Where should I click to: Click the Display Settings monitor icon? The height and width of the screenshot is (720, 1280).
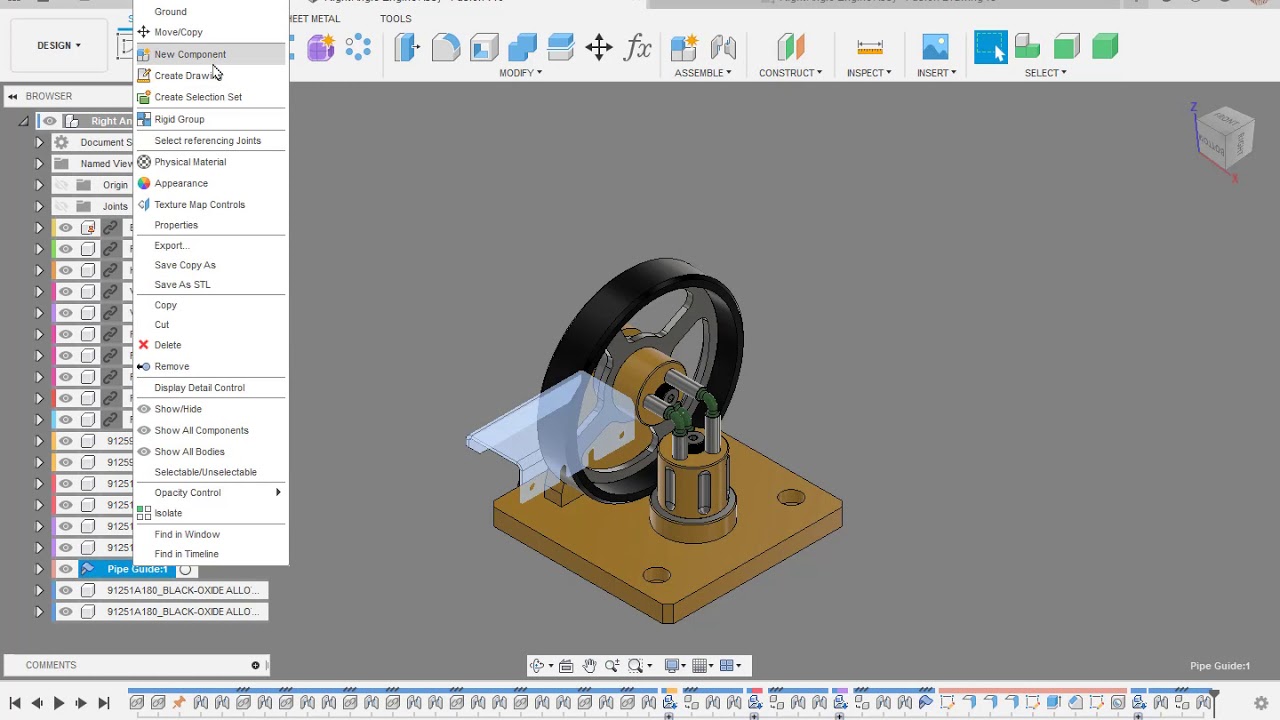pyautogui.click(x=672, y=666)
